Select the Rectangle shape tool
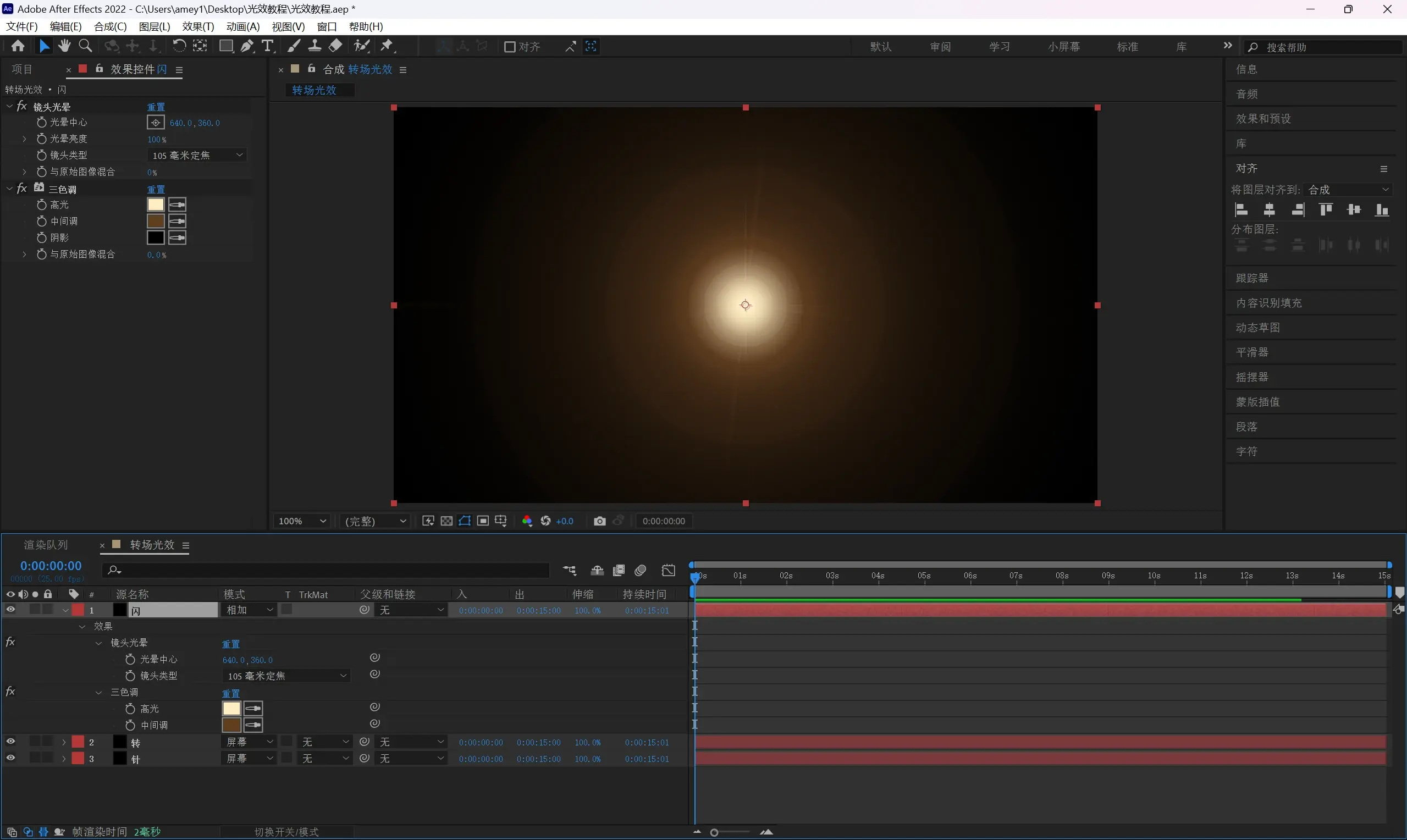1407x840 pixels. click(226, 46)
